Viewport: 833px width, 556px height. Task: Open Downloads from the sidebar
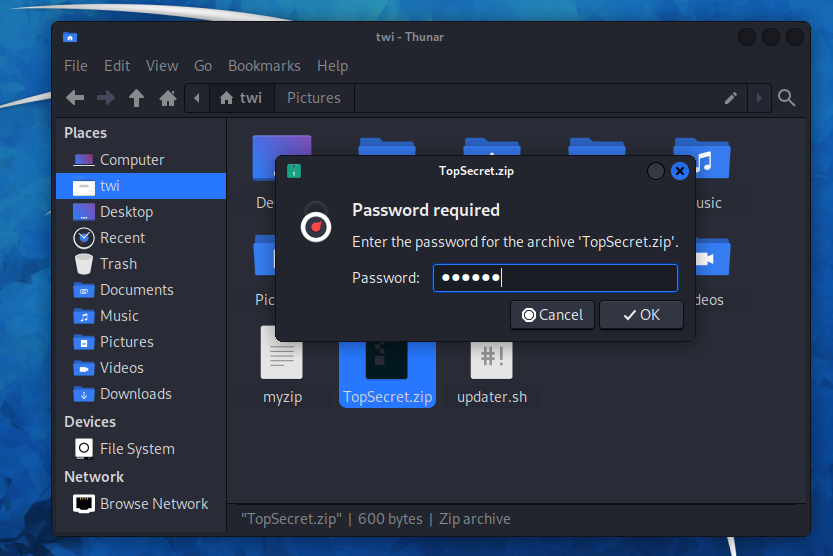[135, 394]
